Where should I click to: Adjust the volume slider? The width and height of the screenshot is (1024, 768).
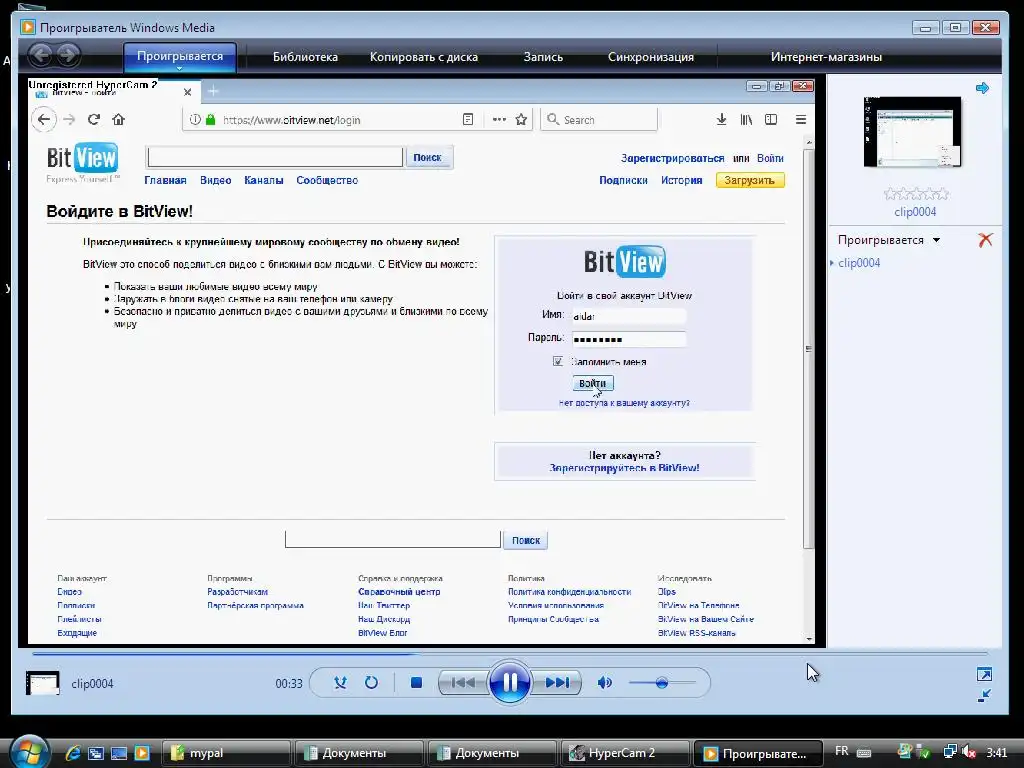662,683
